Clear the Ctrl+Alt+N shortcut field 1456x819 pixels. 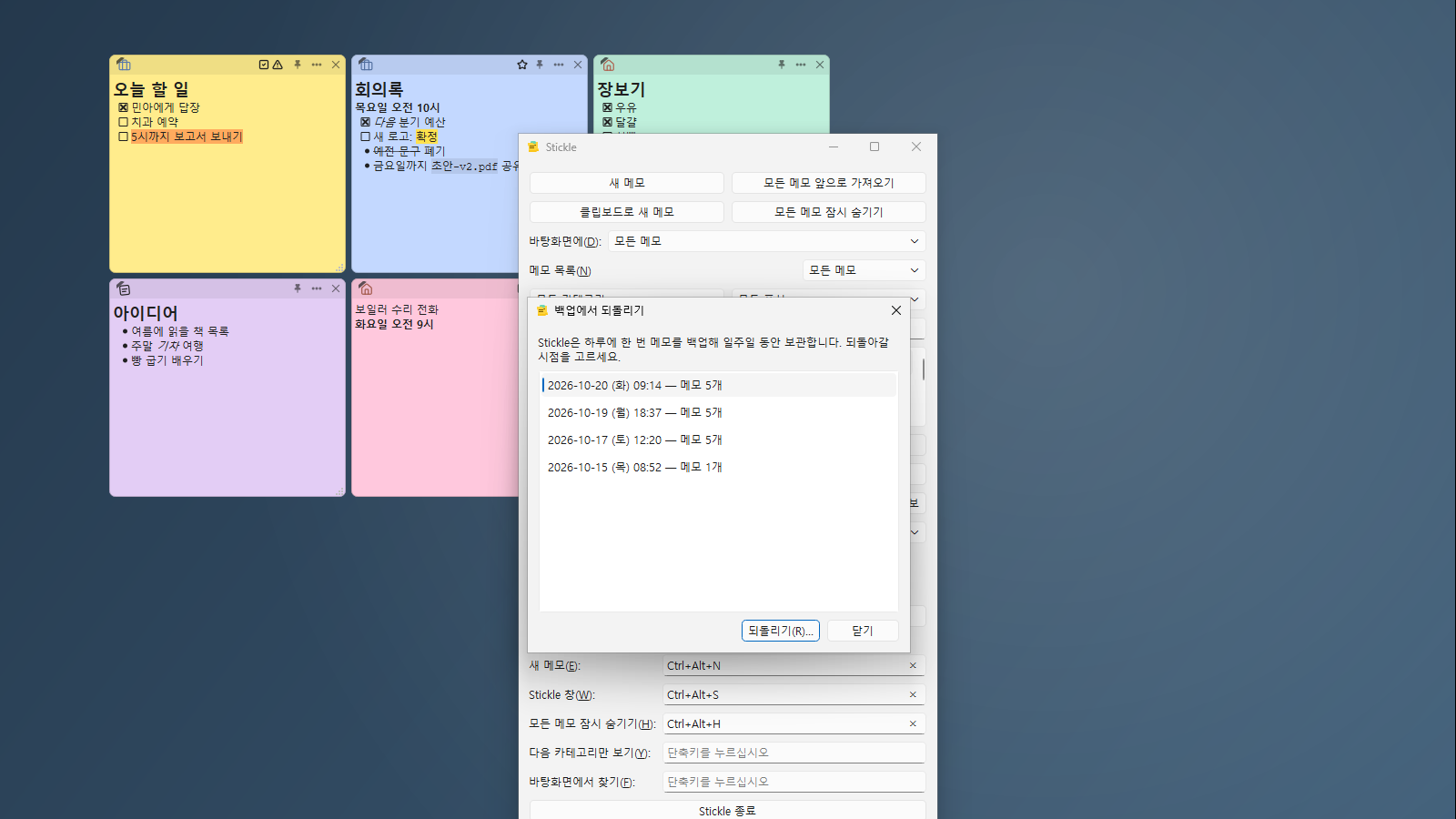(913, 665)
